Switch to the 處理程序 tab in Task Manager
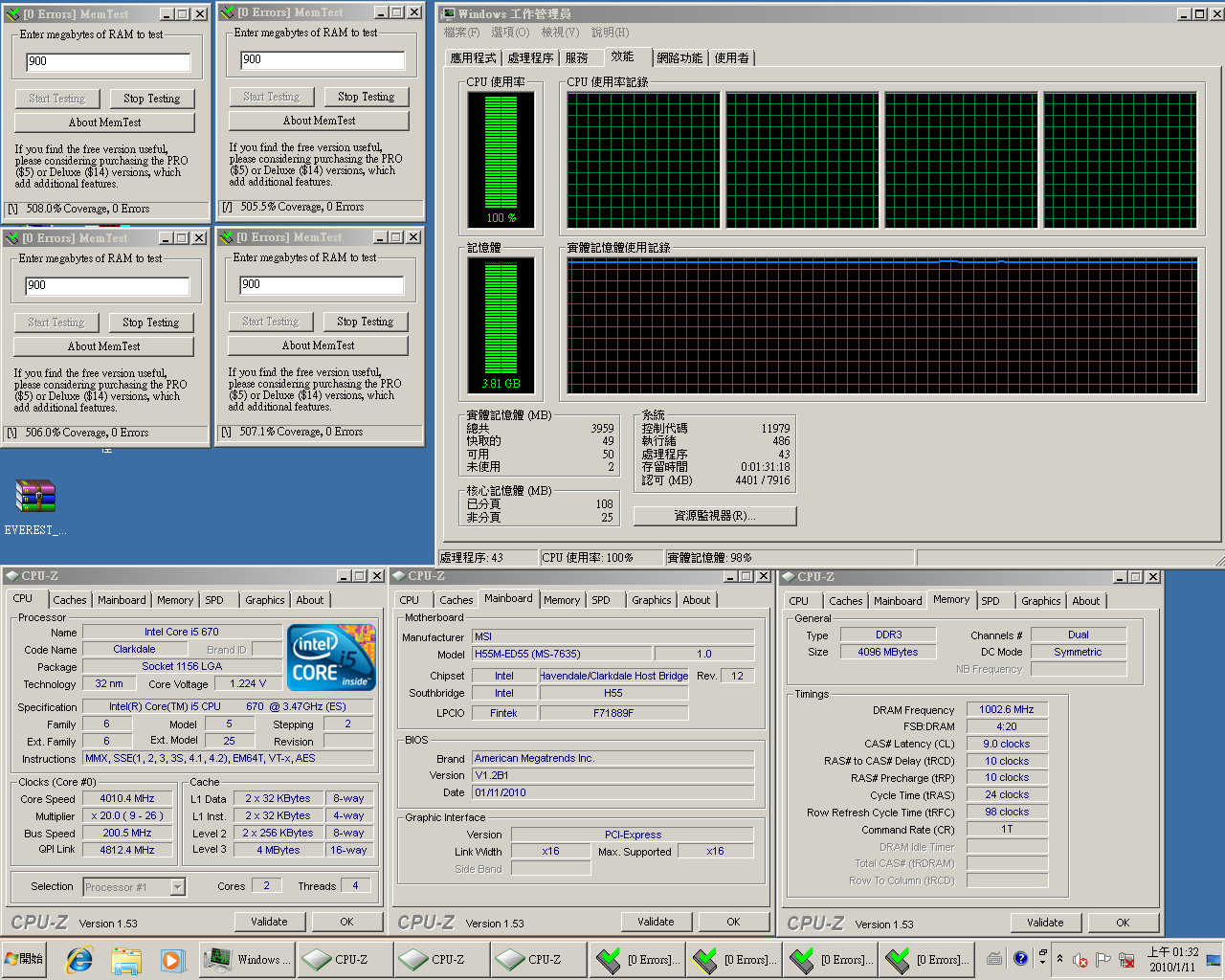This screenshot has width=1225, height=980. pos(531,58)
